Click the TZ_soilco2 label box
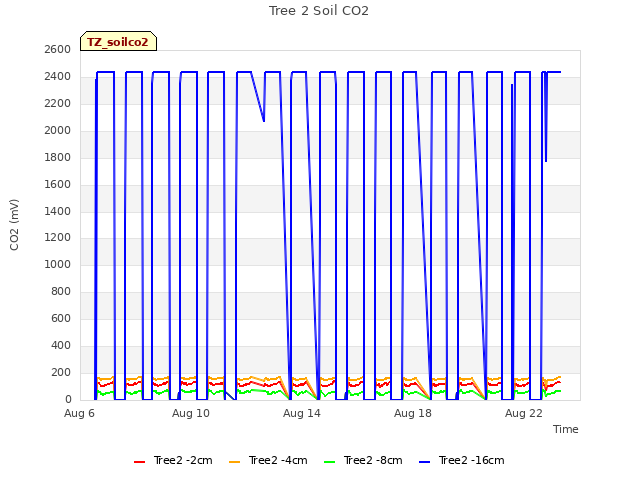640x480 pixels. 118,41
